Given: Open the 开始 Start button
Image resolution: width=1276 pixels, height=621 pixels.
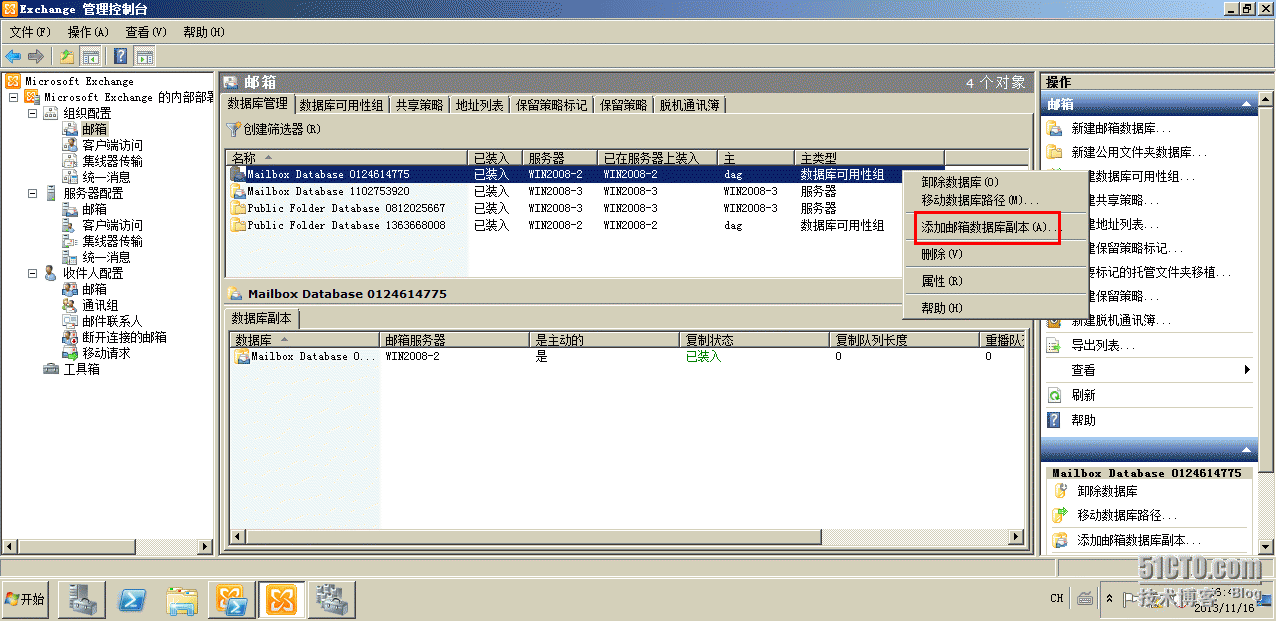Looking at the screenshot, I should (25, 599).
